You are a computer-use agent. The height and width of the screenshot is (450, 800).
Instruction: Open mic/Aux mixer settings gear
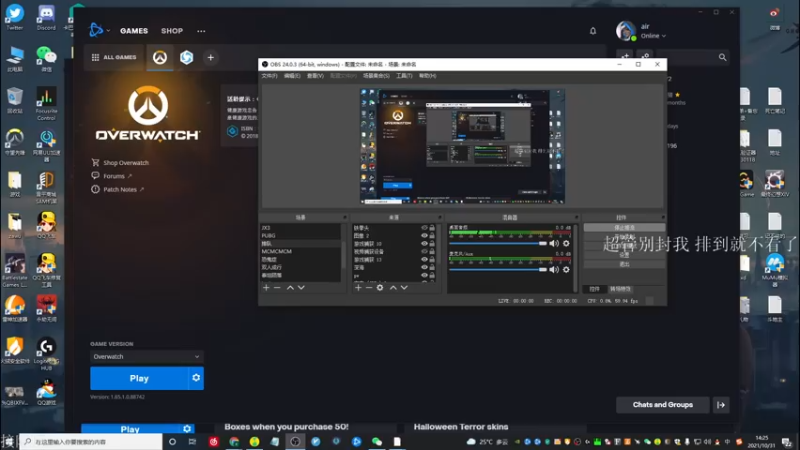click(x=566, y=269)
